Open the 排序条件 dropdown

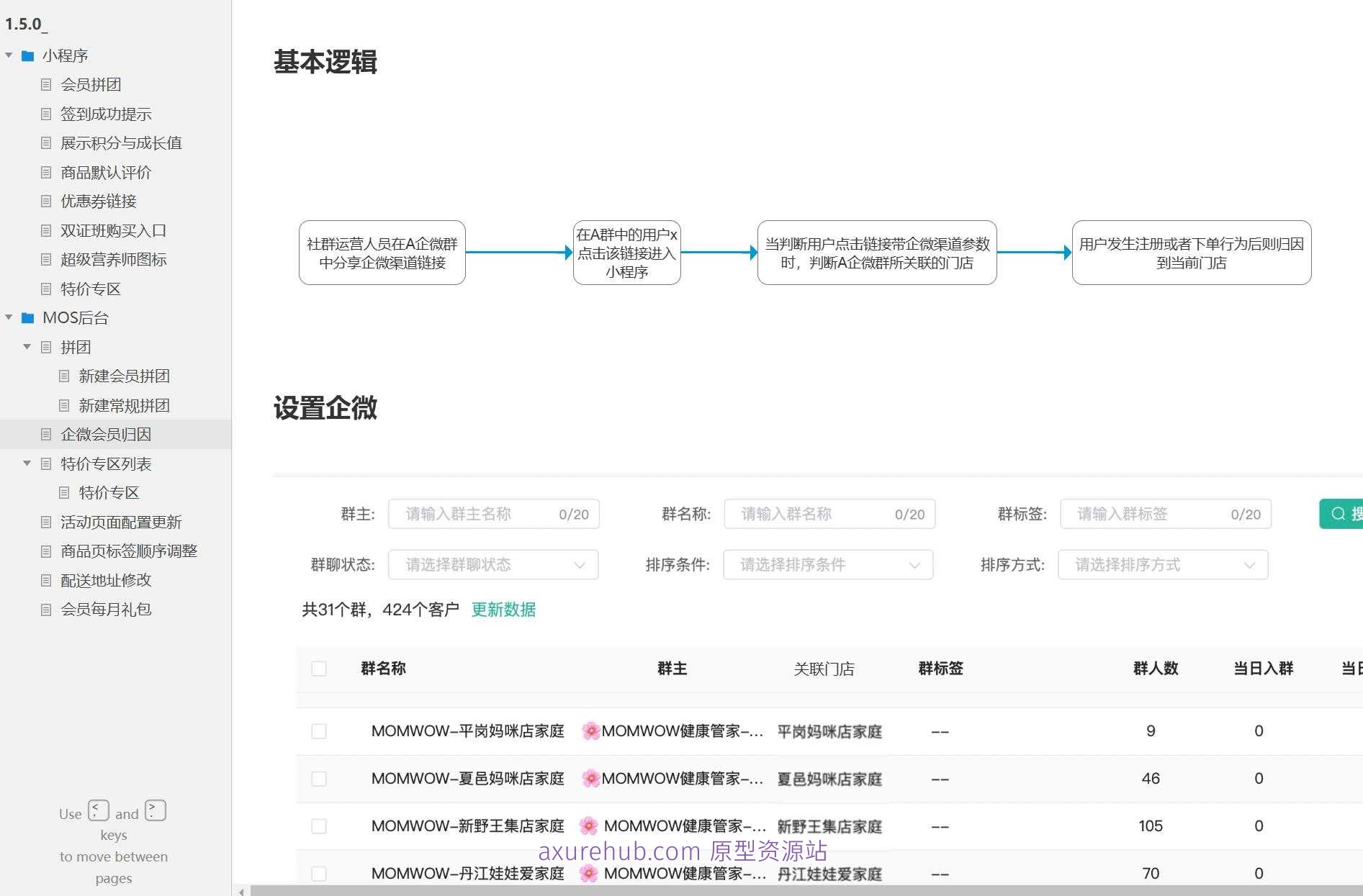tap(828, 565)
